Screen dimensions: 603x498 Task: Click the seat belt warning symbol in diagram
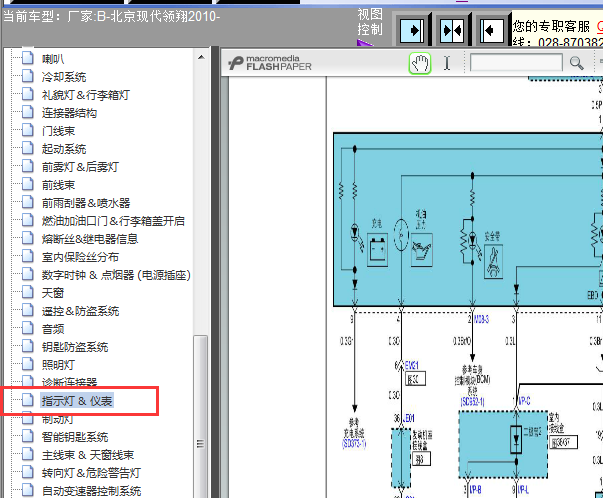(493, 262)
